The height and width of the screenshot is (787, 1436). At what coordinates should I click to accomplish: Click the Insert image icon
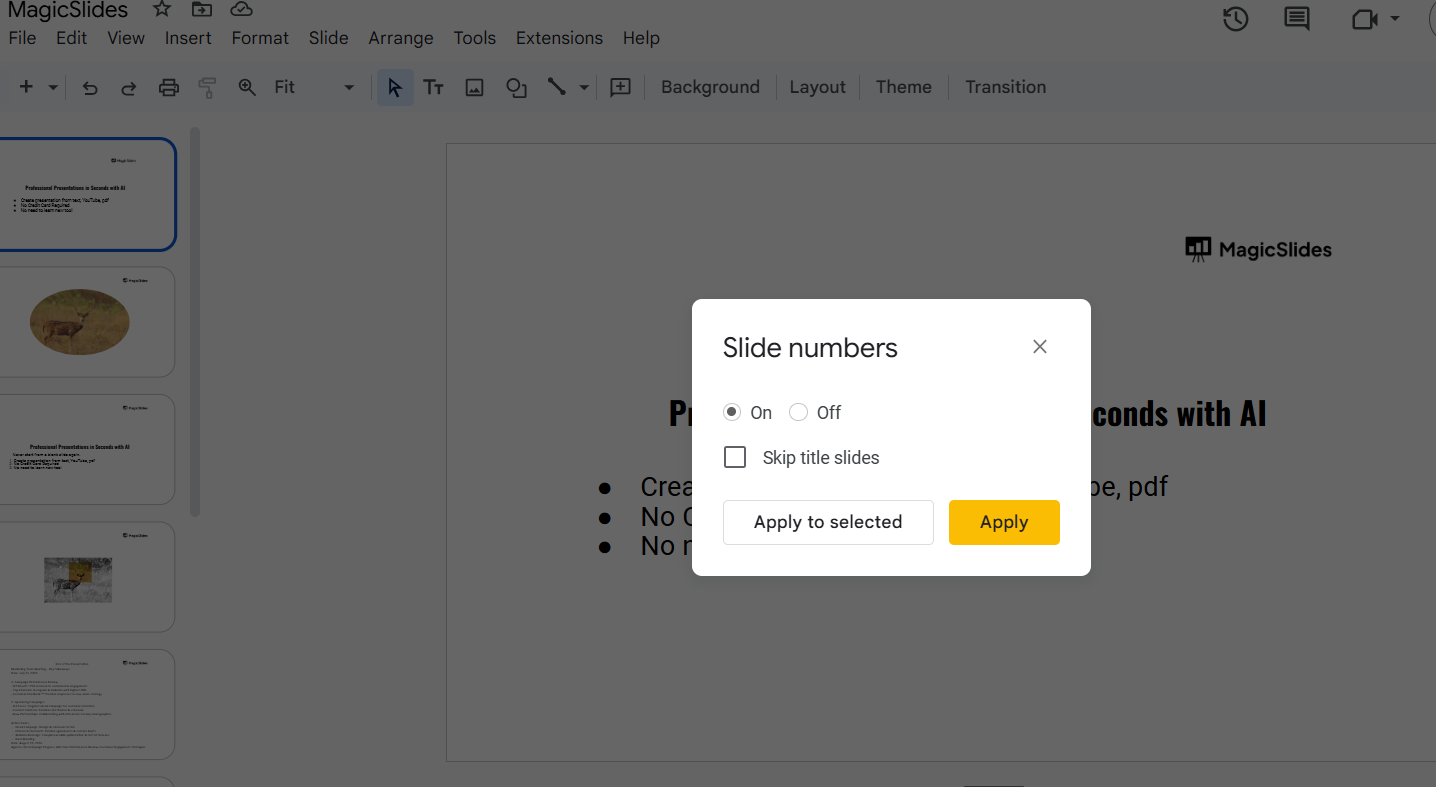pos(474,88)
